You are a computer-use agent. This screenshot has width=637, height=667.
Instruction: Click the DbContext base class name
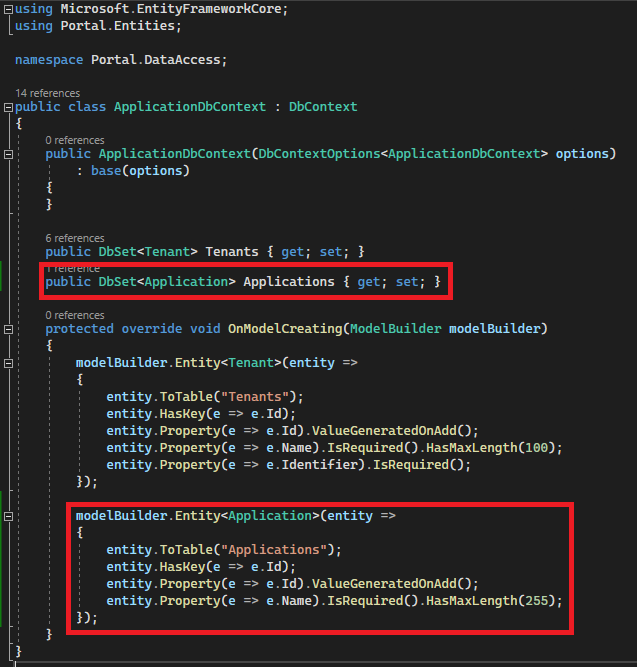(x=323, y=106)
